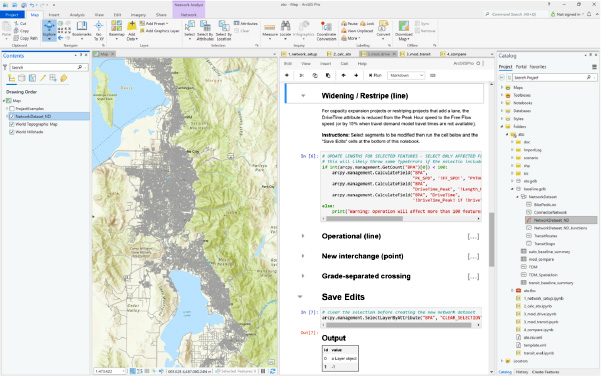The width and height of the screenshot is (601, 376).
Task: Click the Go To XY tool
Action: pyautogui.click(x=99, y=30)
